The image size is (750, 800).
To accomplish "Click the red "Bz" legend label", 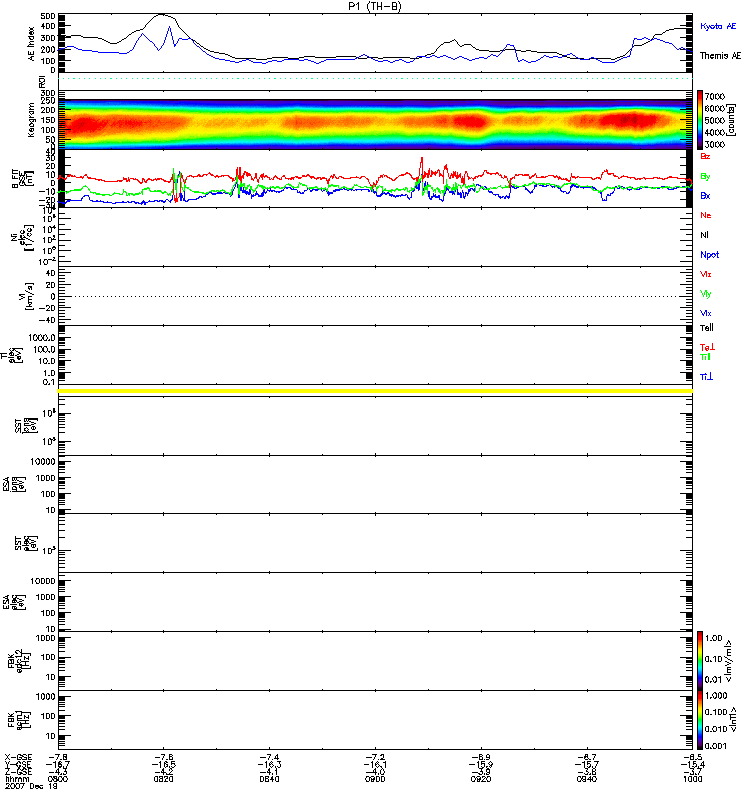I will pyautogui.click(x=705, y=157).
